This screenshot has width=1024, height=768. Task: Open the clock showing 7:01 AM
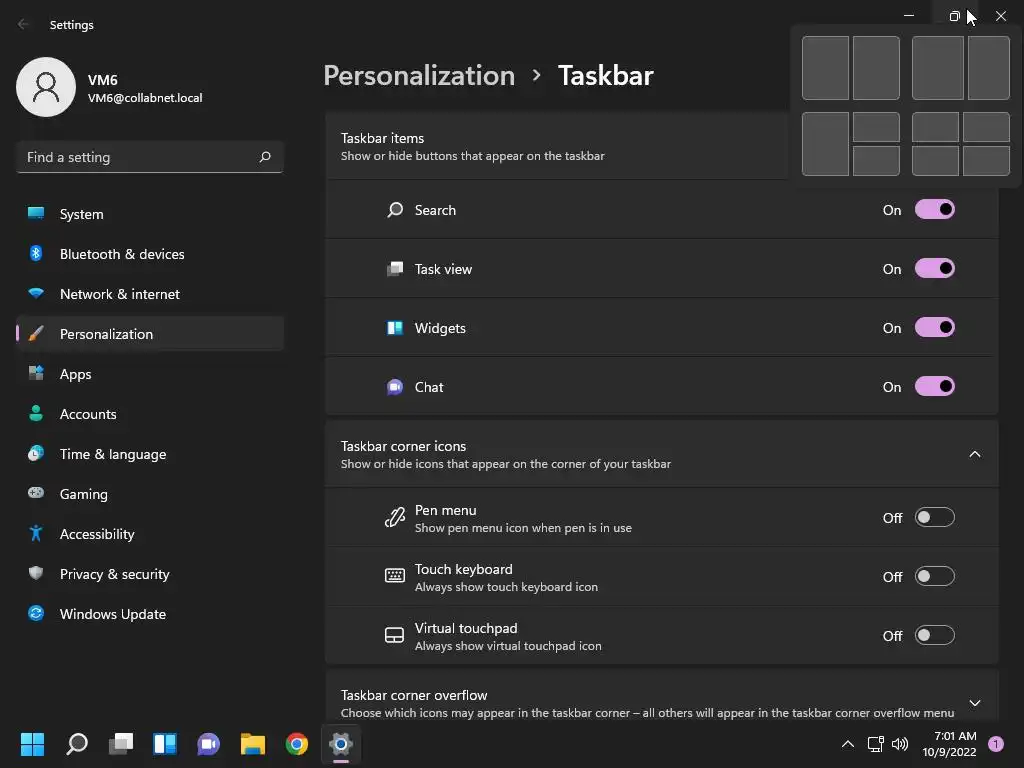(x=949, y=744)
